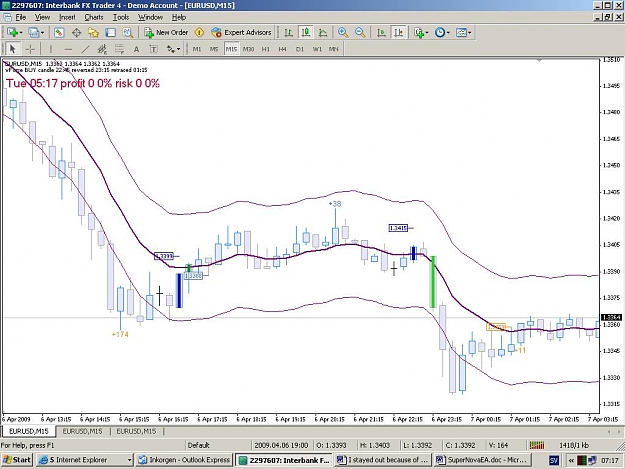
Task: Open Inkorgen - Outlook Express taskbar button
Action: point(184,460)
